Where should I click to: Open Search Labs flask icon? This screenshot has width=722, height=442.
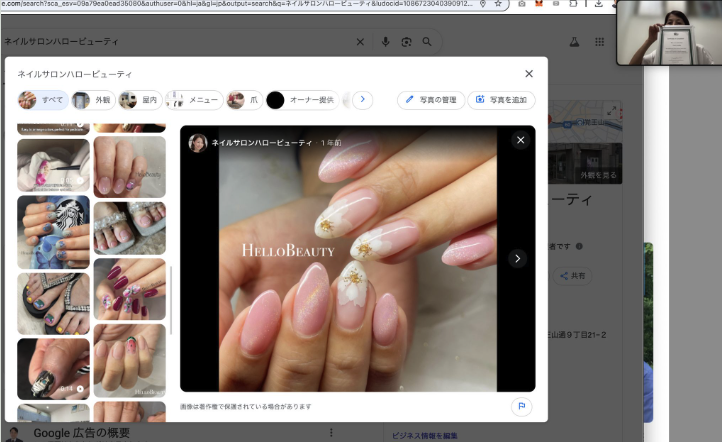tap(574, 42)
